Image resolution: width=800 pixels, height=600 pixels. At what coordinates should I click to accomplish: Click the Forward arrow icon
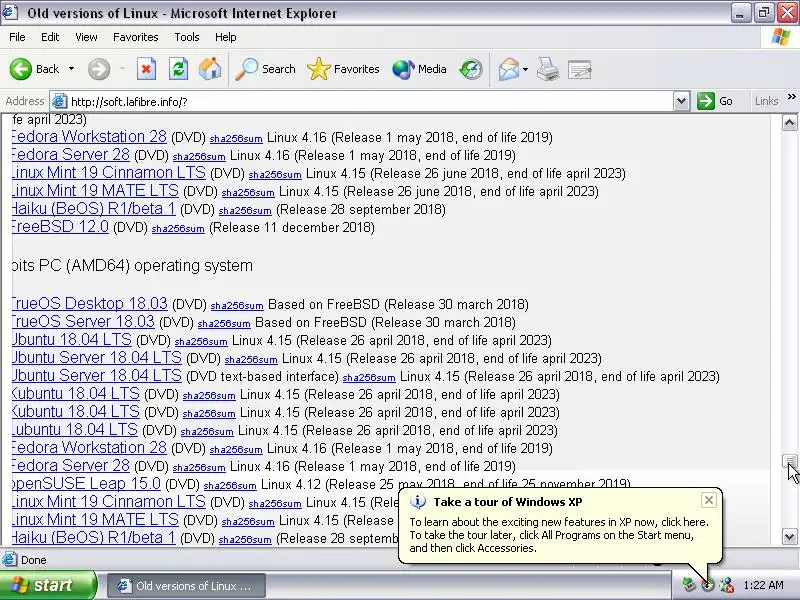tap(99, 69)
